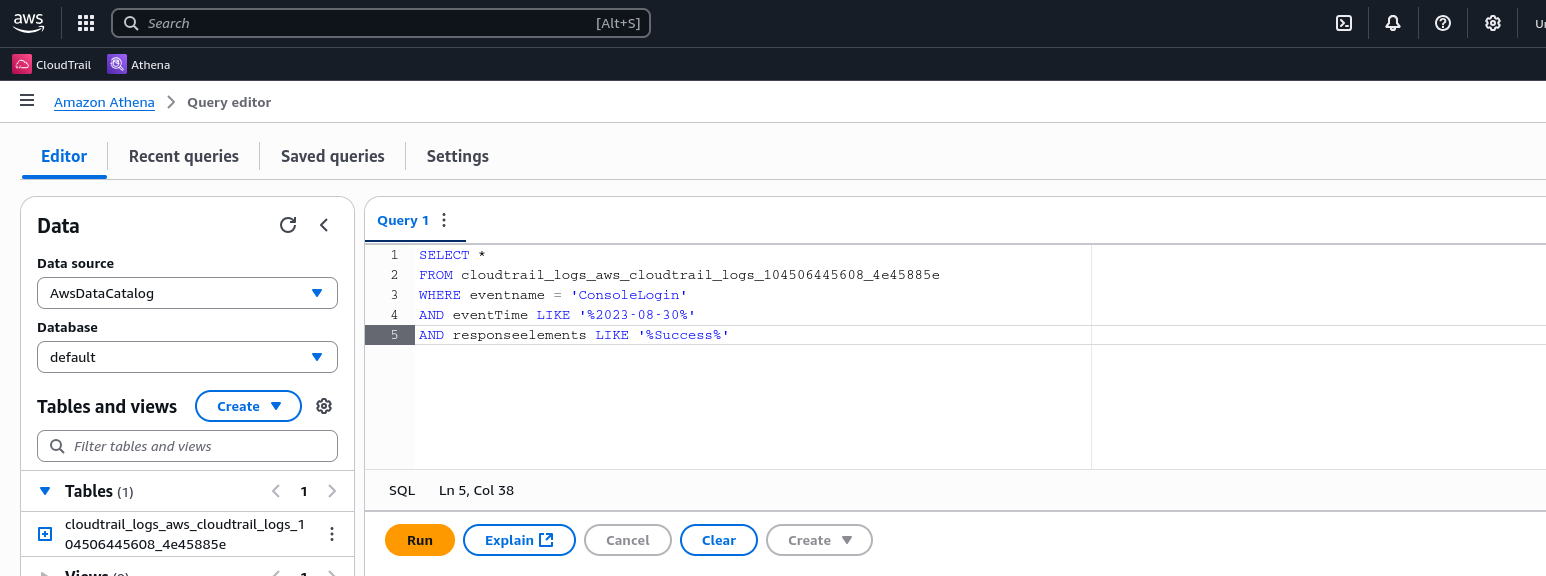
Task: Go to the next Tables page arrow
Action: point(332,491)
